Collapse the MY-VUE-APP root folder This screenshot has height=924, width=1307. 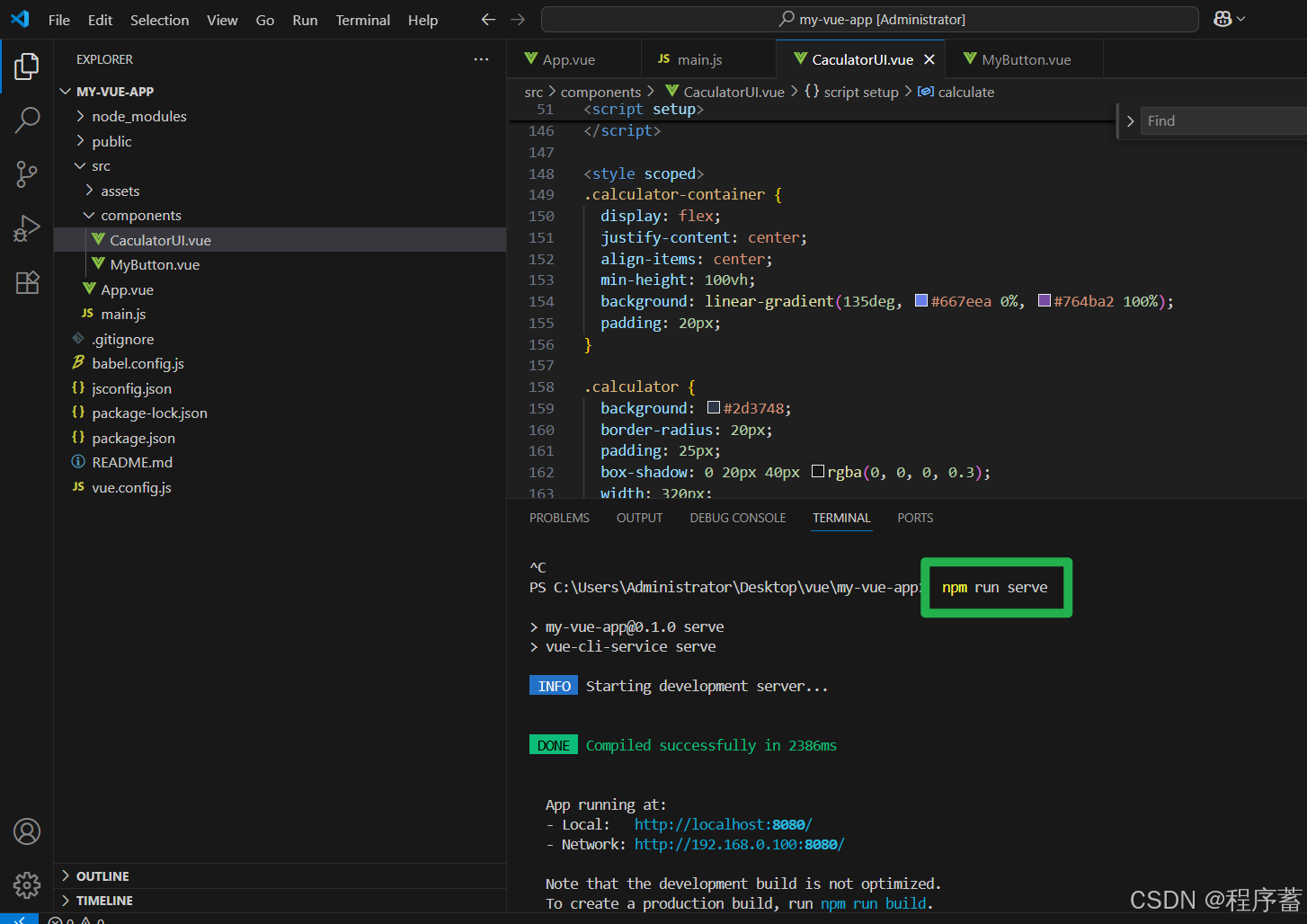(280, 92)
